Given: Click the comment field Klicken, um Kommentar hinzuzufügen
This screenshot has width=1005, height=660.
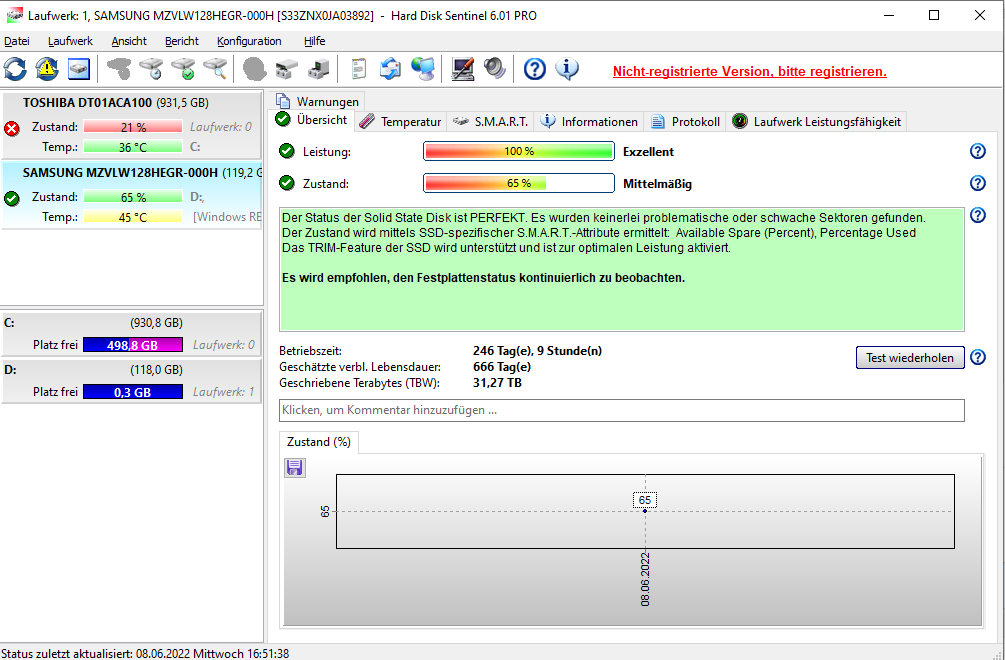Looking at the screenshot, I should (621, 410).
